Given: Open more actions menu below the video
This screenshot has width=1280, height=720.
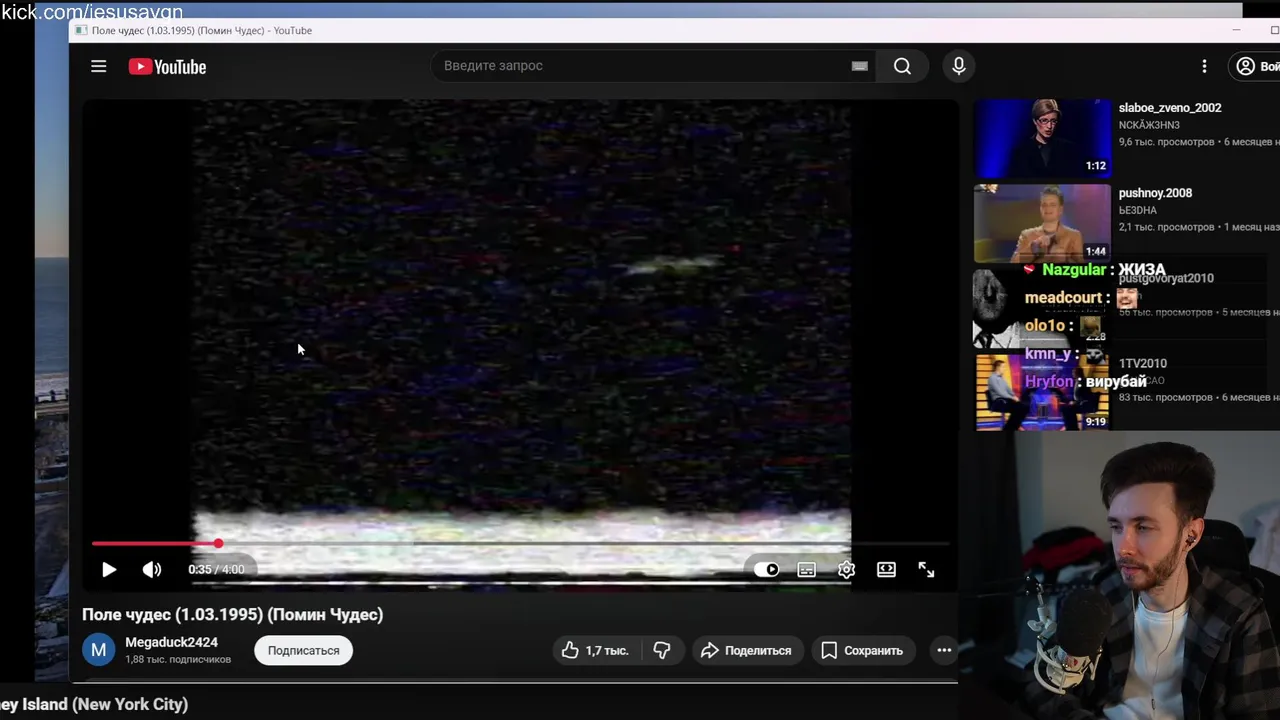Looking at the screenshot, I should 944,650.
